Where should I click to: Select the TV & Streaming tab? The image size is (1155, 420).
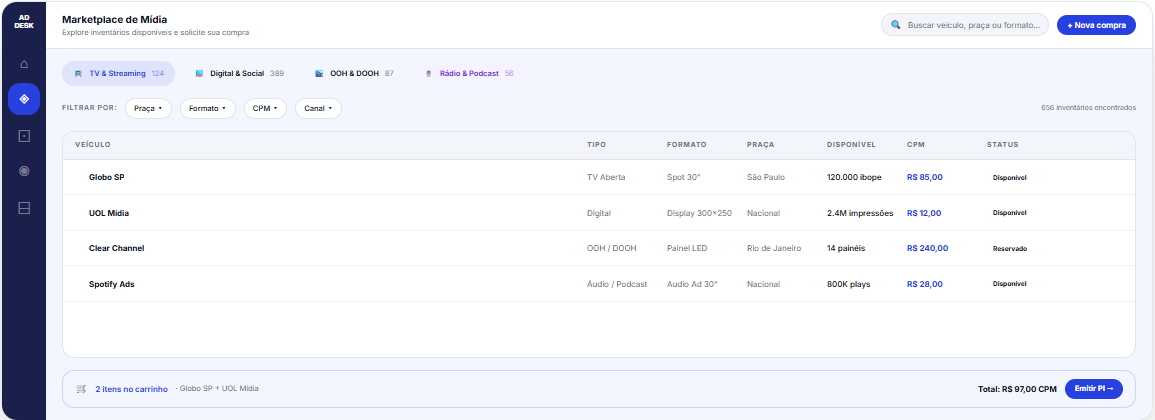click(118, 74)
